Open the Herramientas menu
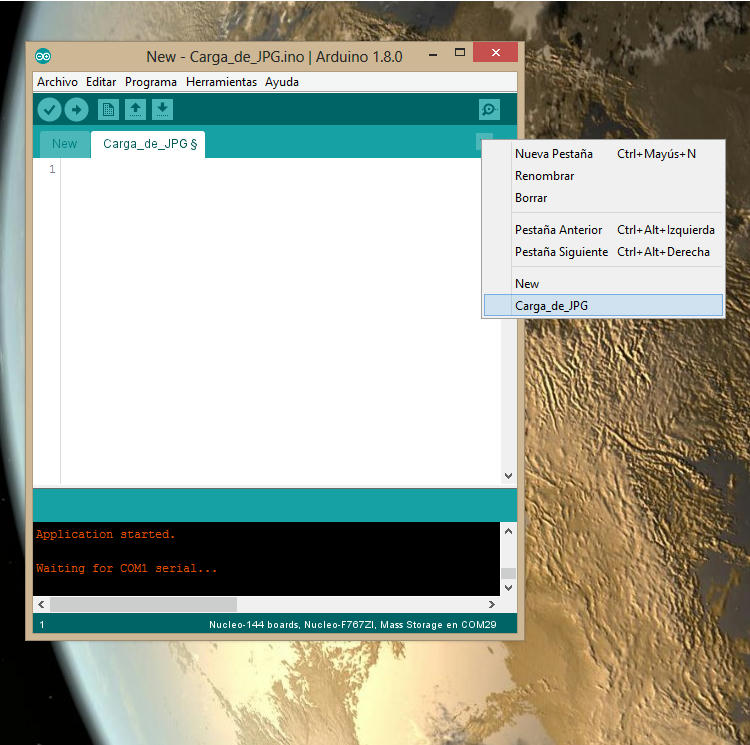The image size is (750, 745). click(x=221, y=82)
